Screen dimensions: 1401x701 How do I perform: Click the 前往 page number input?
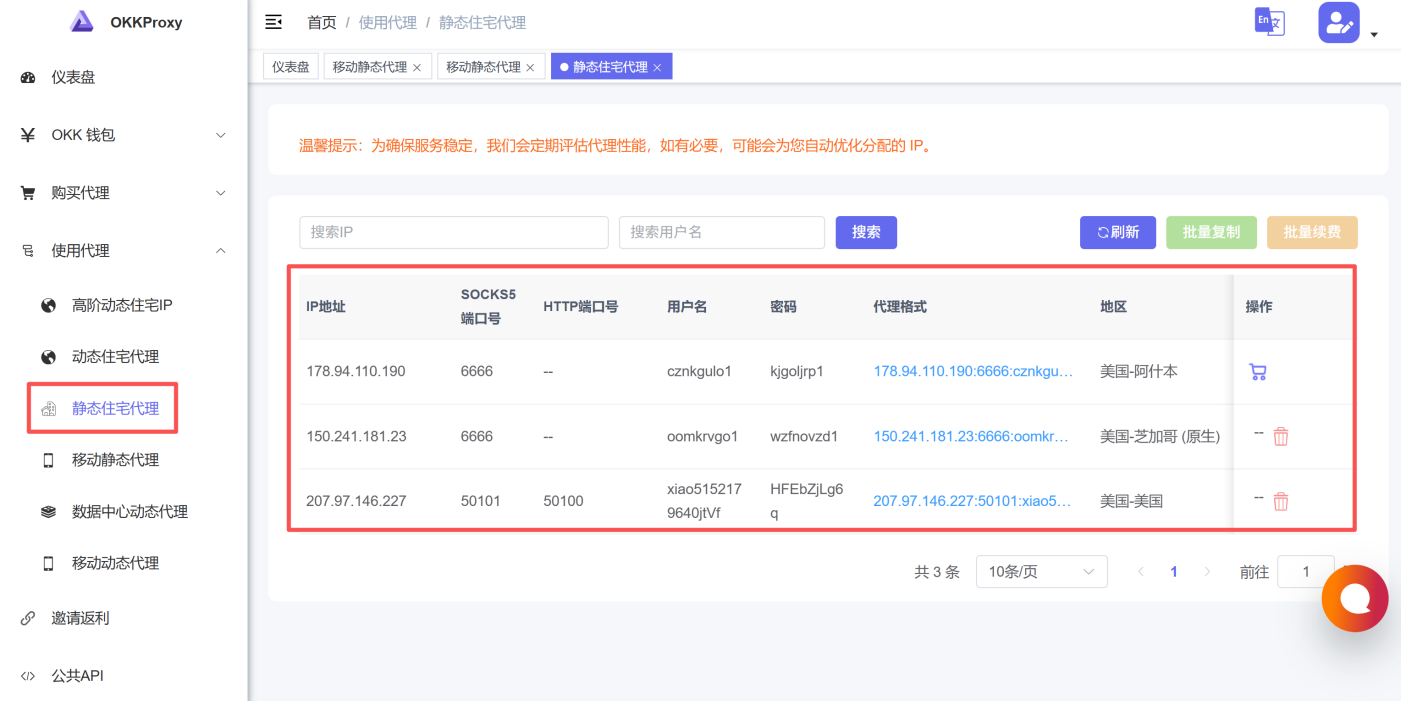(1306, 572)
